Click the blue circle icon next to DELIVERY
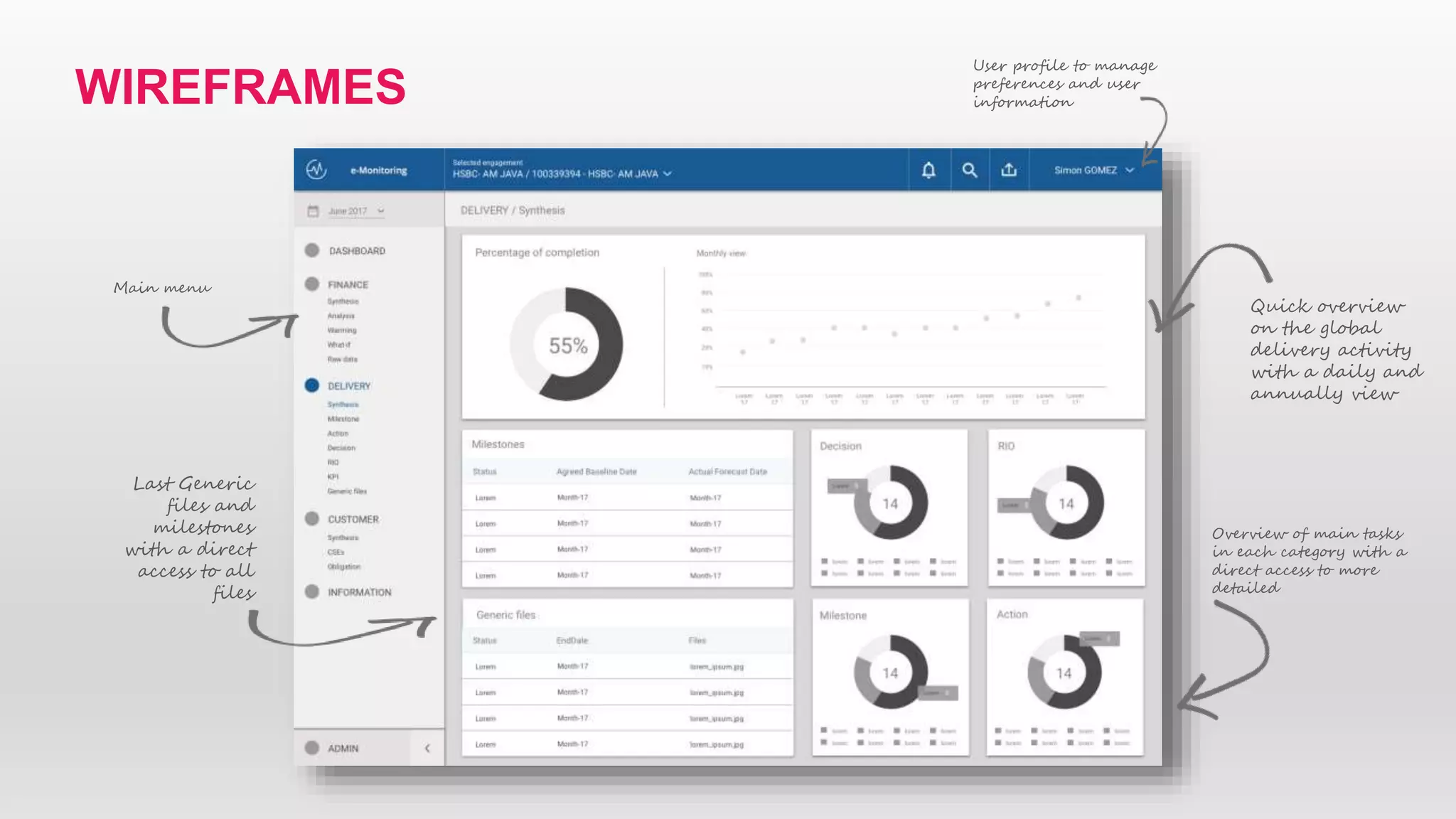The height and width of the screenshot is (819, 1456). (311, 385)
